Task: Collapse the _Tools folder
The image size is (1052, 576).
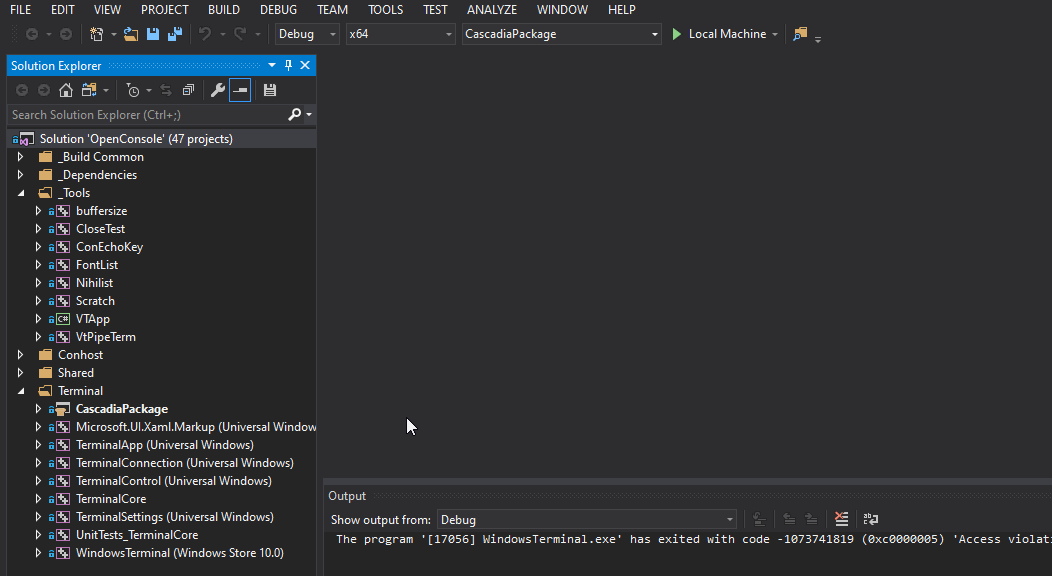Action: pos(20,193)
